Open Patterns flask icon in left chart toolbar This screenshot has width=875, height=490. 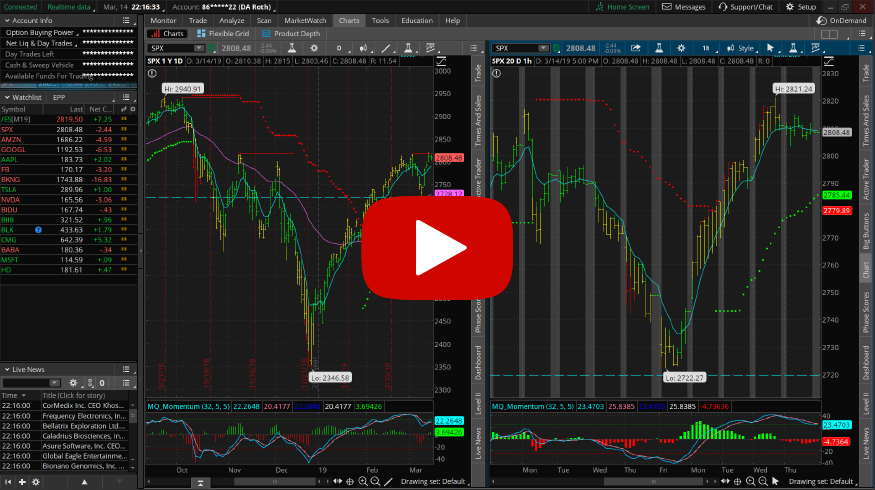click(408, 48)
